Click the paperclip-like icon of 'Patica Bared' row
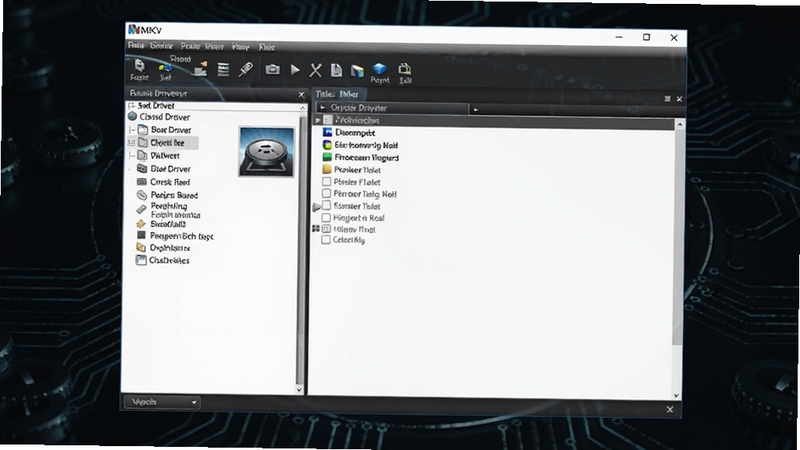Image resolution: width=800 pixels, height=450 pixels. point(142,194)
